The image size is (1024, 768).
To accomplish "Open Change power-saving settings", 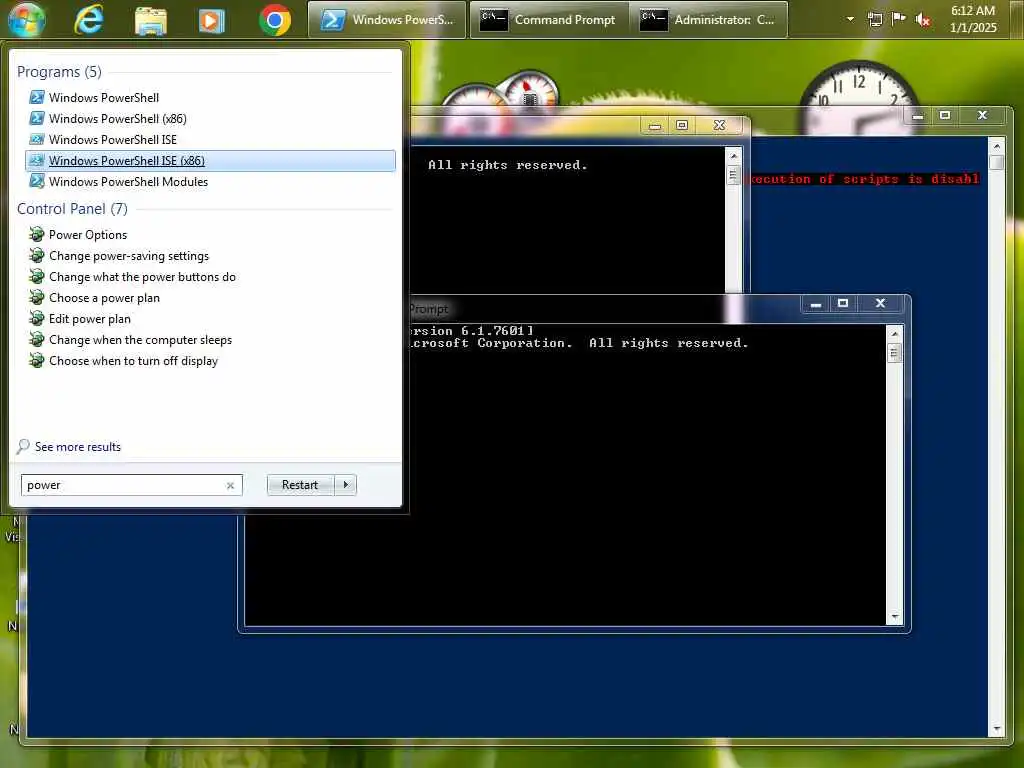I will click(x=210, y=255).
